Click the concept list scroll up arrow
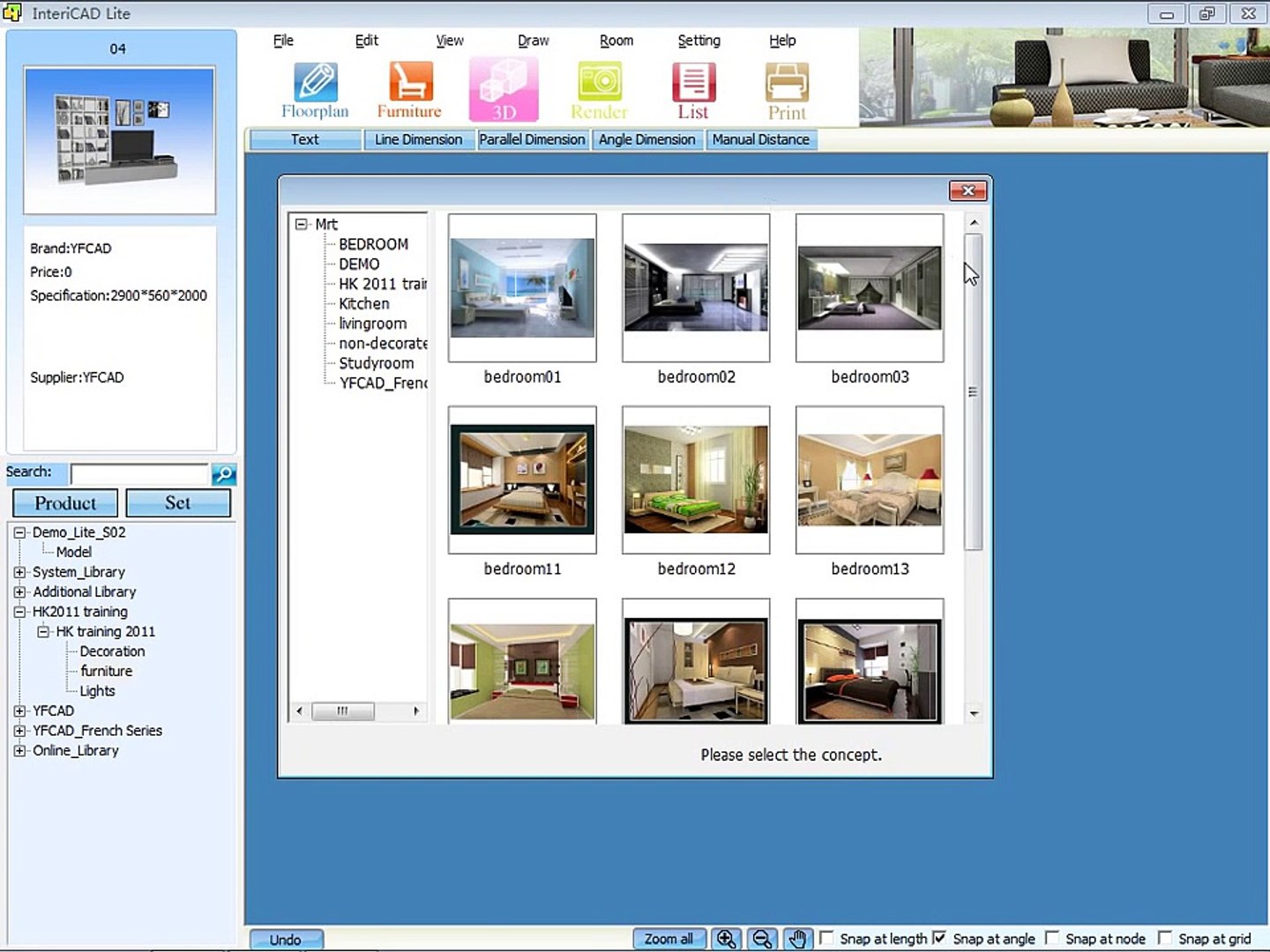1270x952 pixels. [974, 223]
